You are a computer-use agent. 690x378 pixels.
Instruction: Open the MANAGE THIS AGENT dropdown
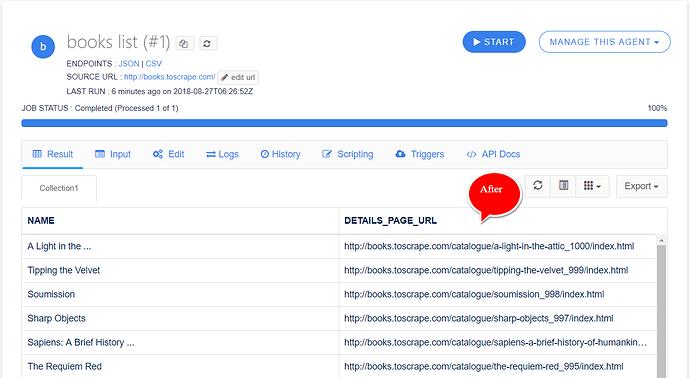click(x=604, y=42)
